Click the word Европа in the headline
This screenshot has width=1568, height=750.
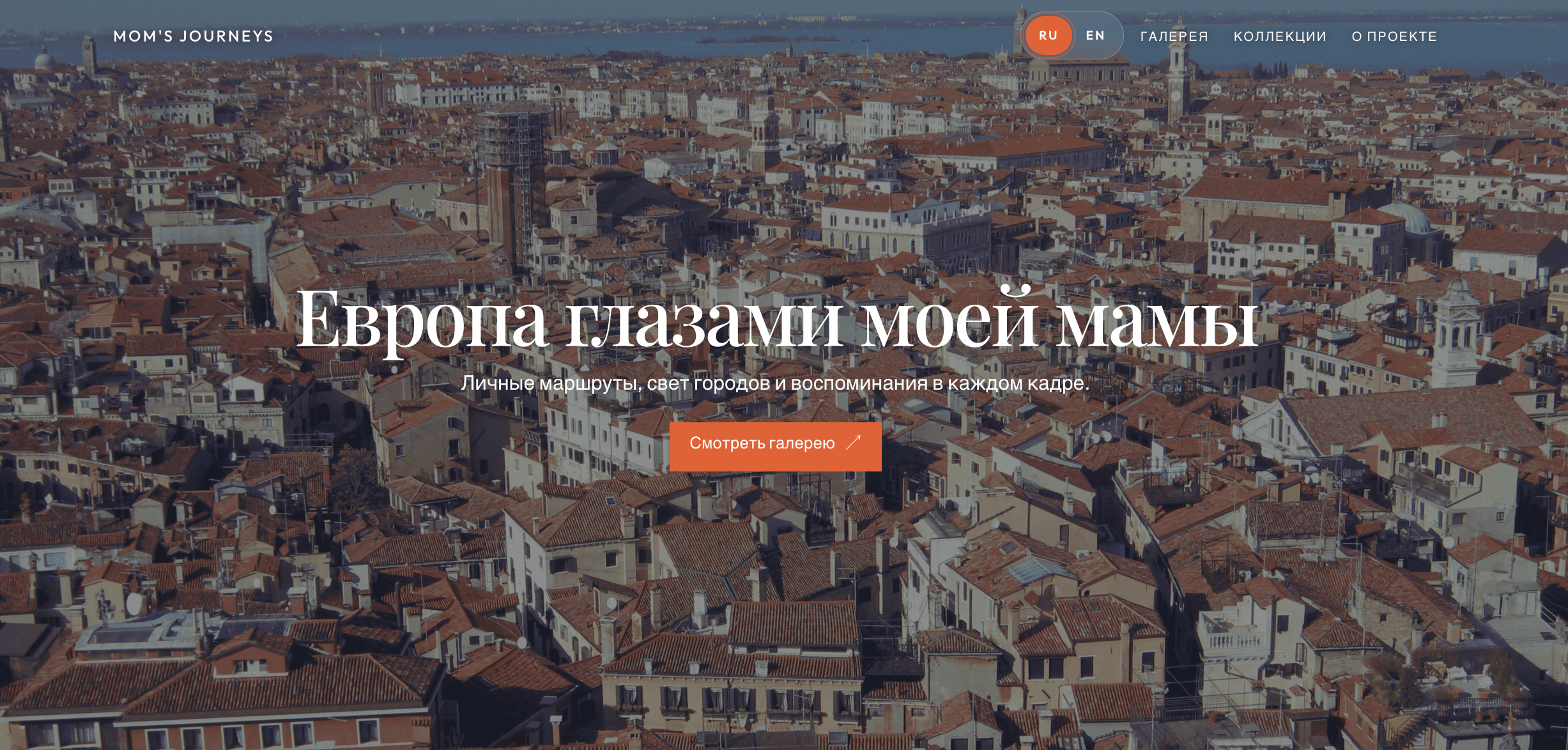pyautogui.click(x=422, y=319)
